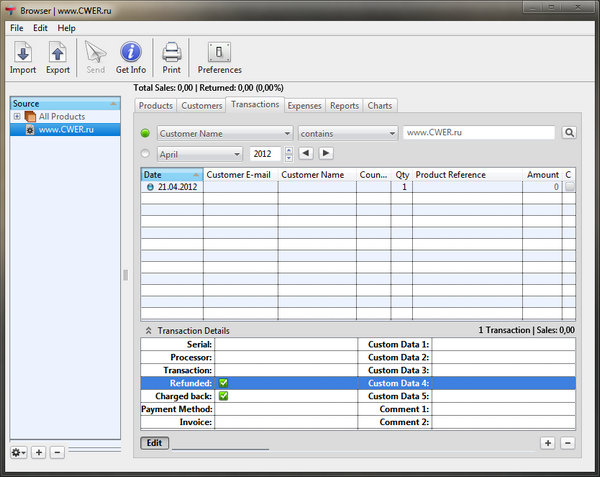
Task: Click the Import toolbar icon
Action: [x=22, y=57]
